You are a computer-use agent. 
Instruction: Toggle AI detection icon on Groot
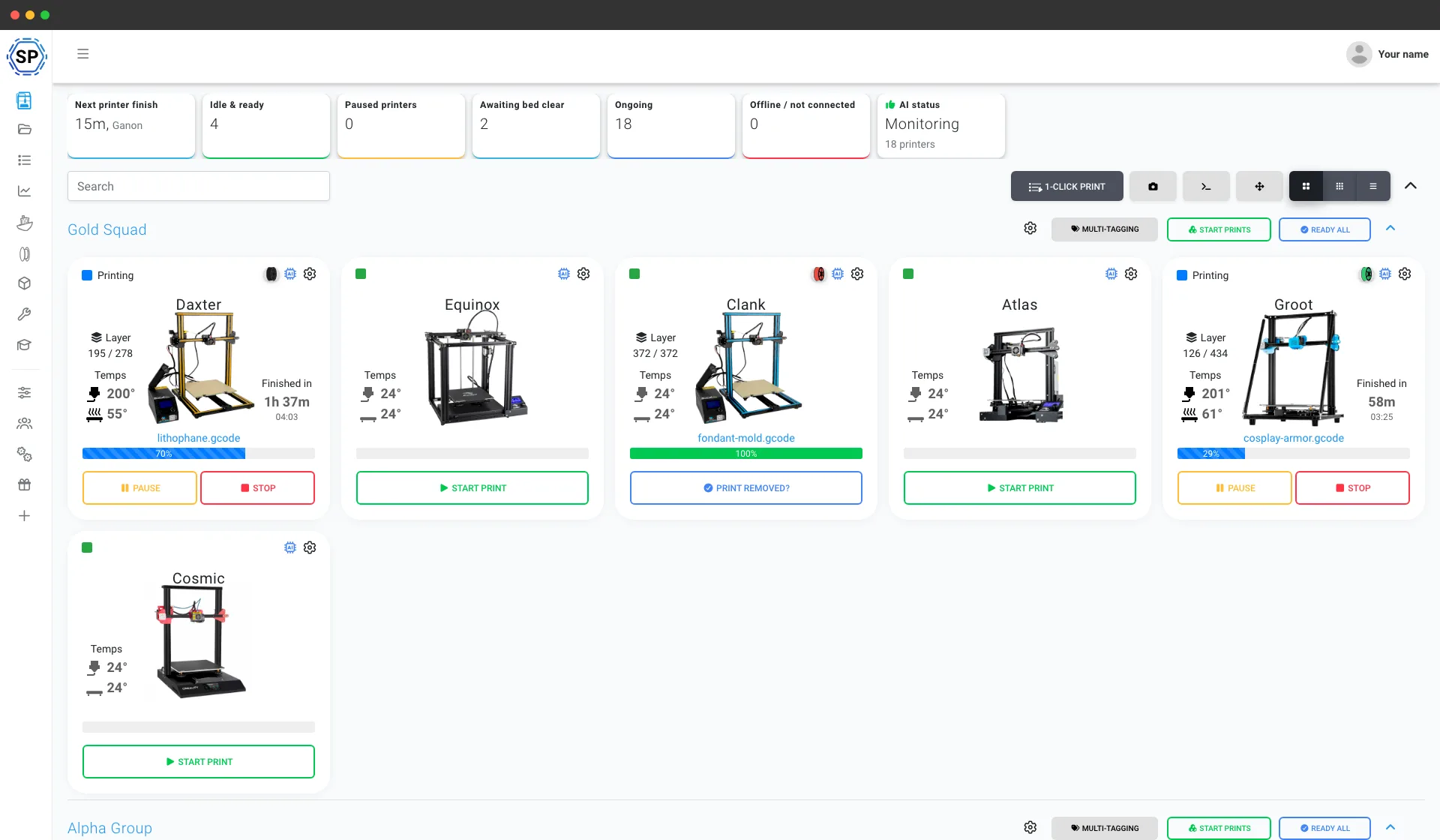(x=1385, y=274)
